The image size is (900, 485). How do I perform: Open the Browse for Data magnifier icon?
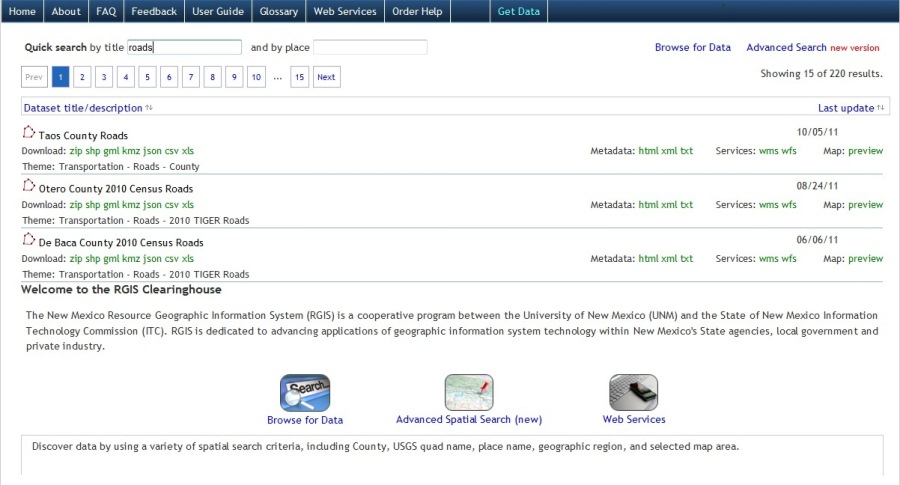[305, 393]
